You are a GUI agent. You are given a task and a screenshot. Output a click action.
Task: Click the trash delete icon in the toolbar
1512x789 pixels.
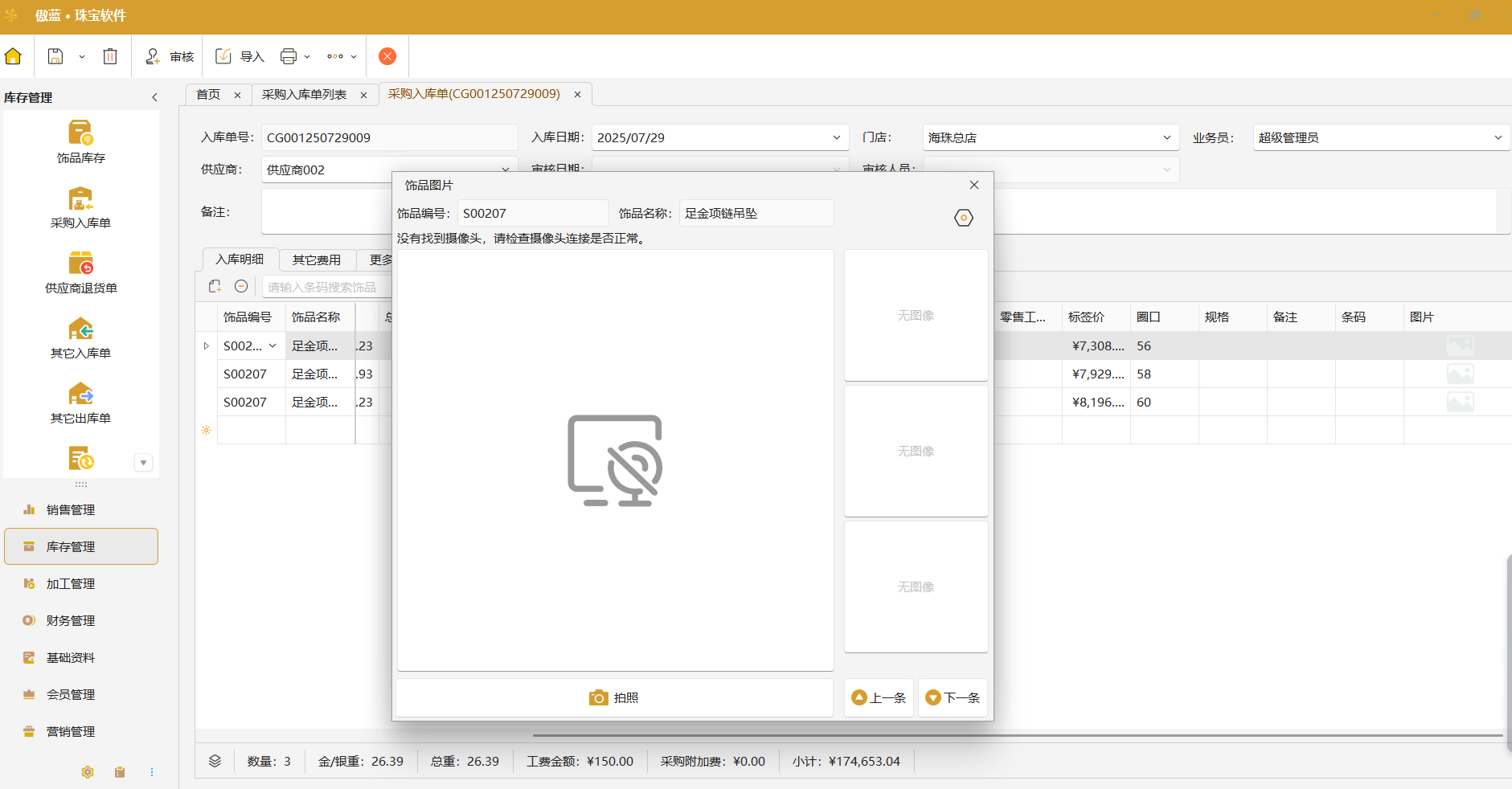pyautogui.click(x=110, y=56)
